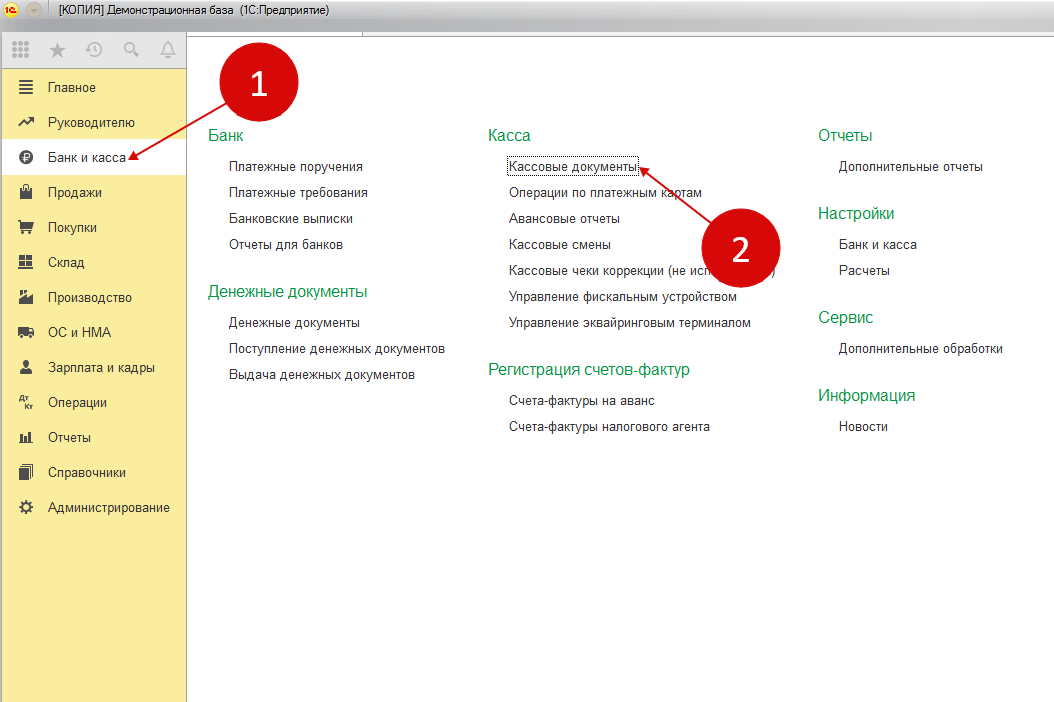Viewport: 1054px width, 702px height.
Task: Open Банковские выписки
Action: (x=290, y=218)
